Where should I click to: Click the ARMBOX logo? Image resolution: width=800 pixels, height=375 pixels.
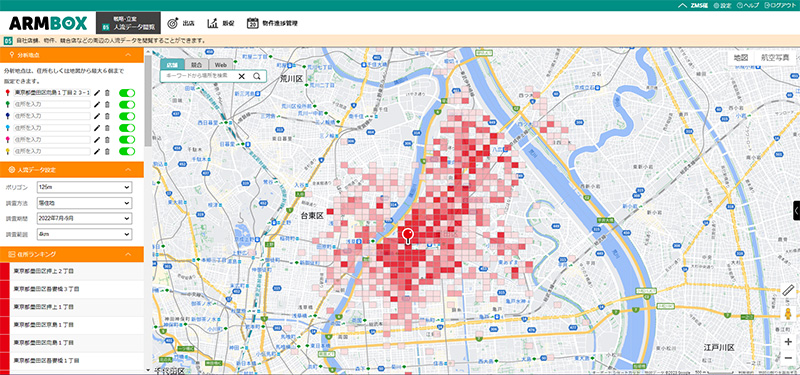click(x=48, y=23)
